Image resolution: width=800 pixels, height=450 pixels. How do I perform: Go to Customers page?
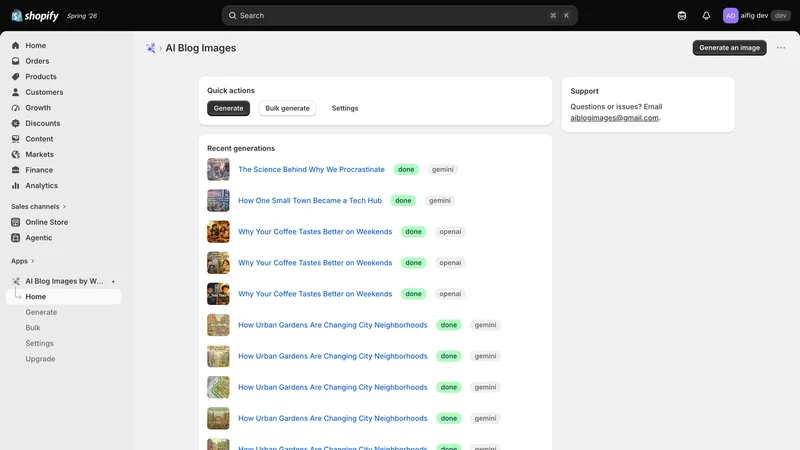44,92
